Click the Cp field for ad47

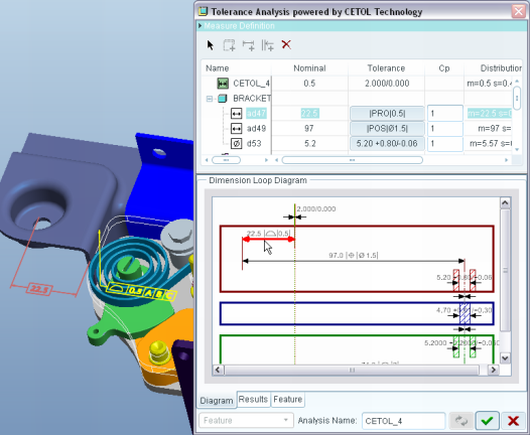(445, 114)
